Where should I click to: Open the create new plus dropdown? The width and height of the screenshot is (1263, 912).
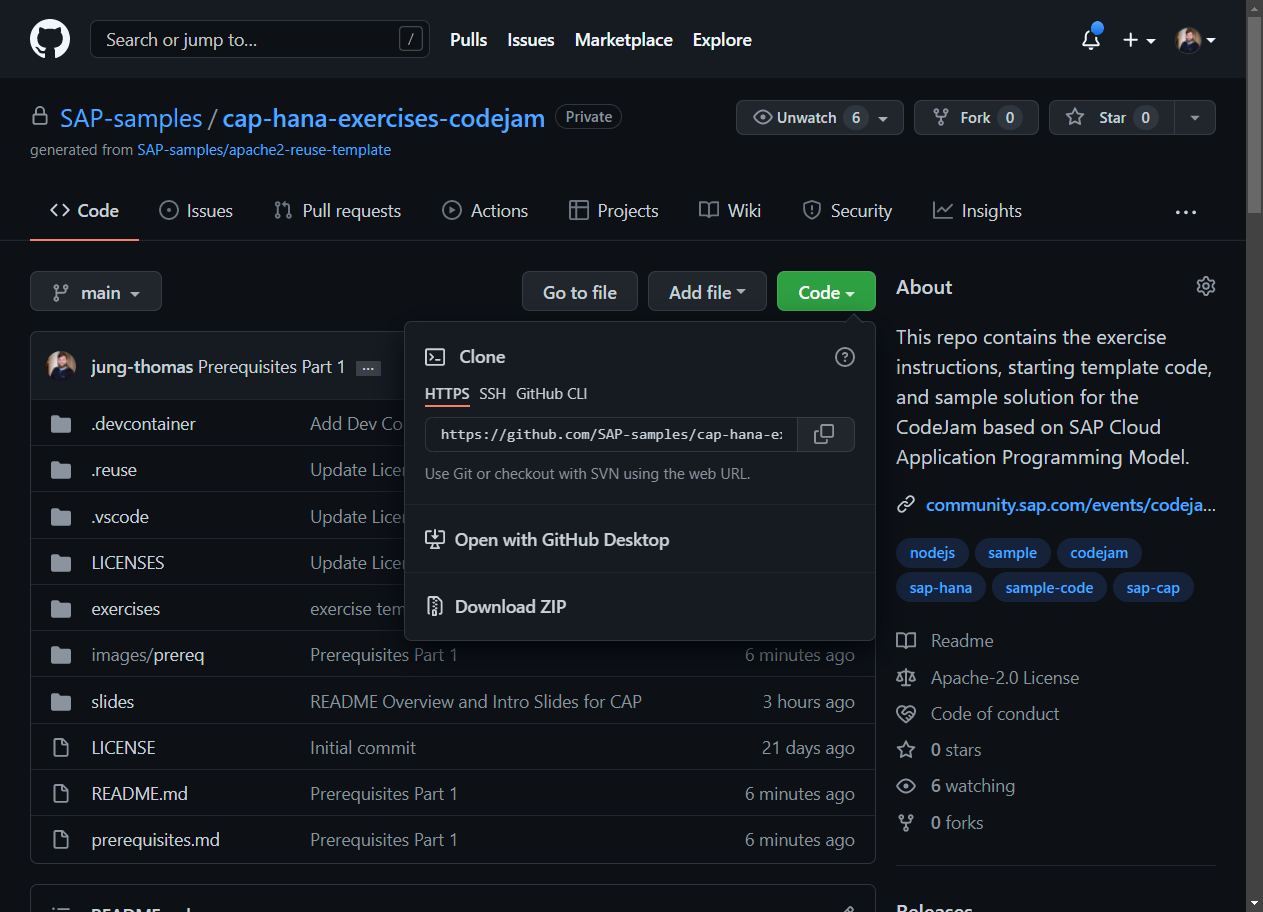point(1138,40)
